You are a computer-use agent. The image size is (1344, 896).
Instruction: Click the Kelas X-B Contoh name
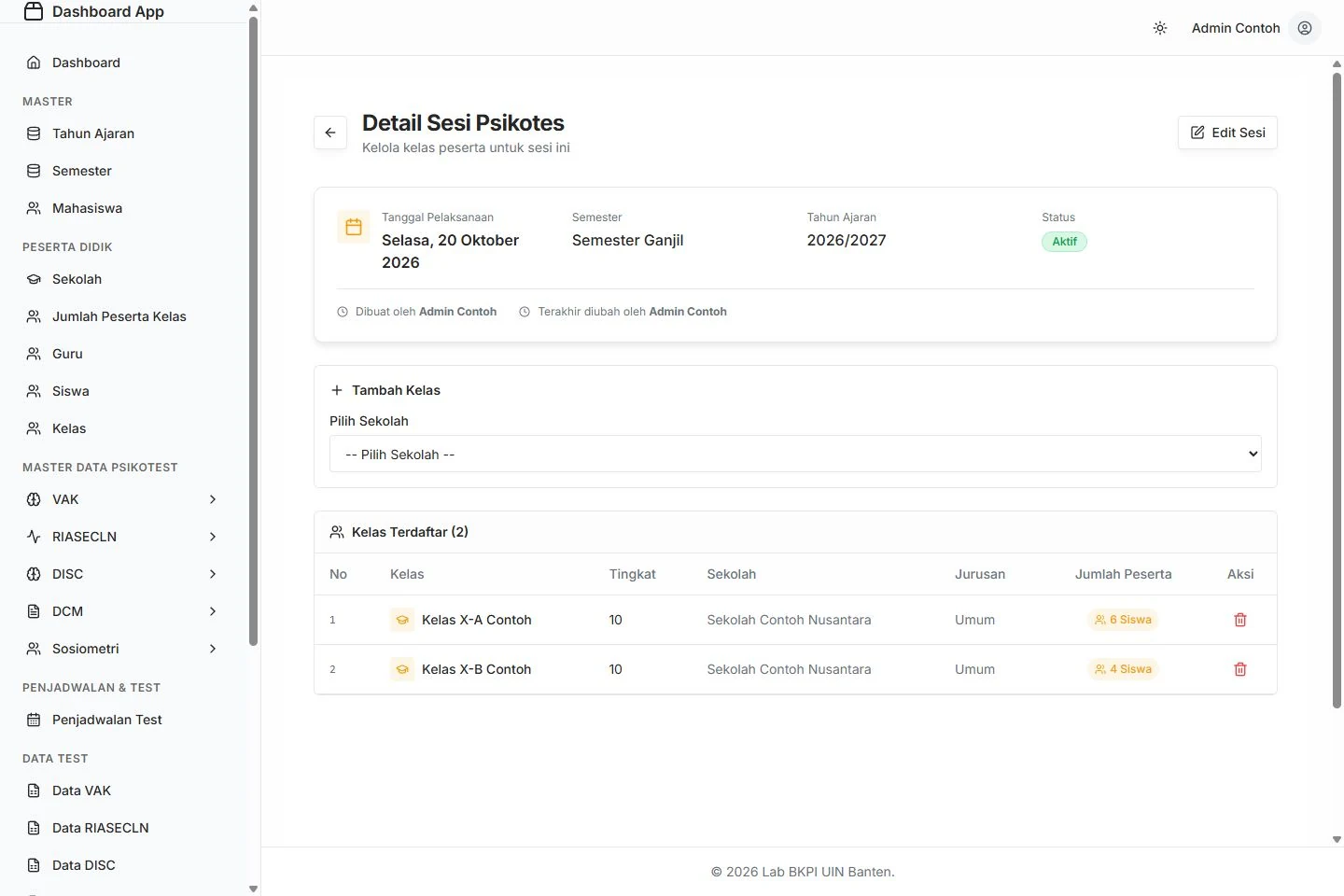point(476,669)
